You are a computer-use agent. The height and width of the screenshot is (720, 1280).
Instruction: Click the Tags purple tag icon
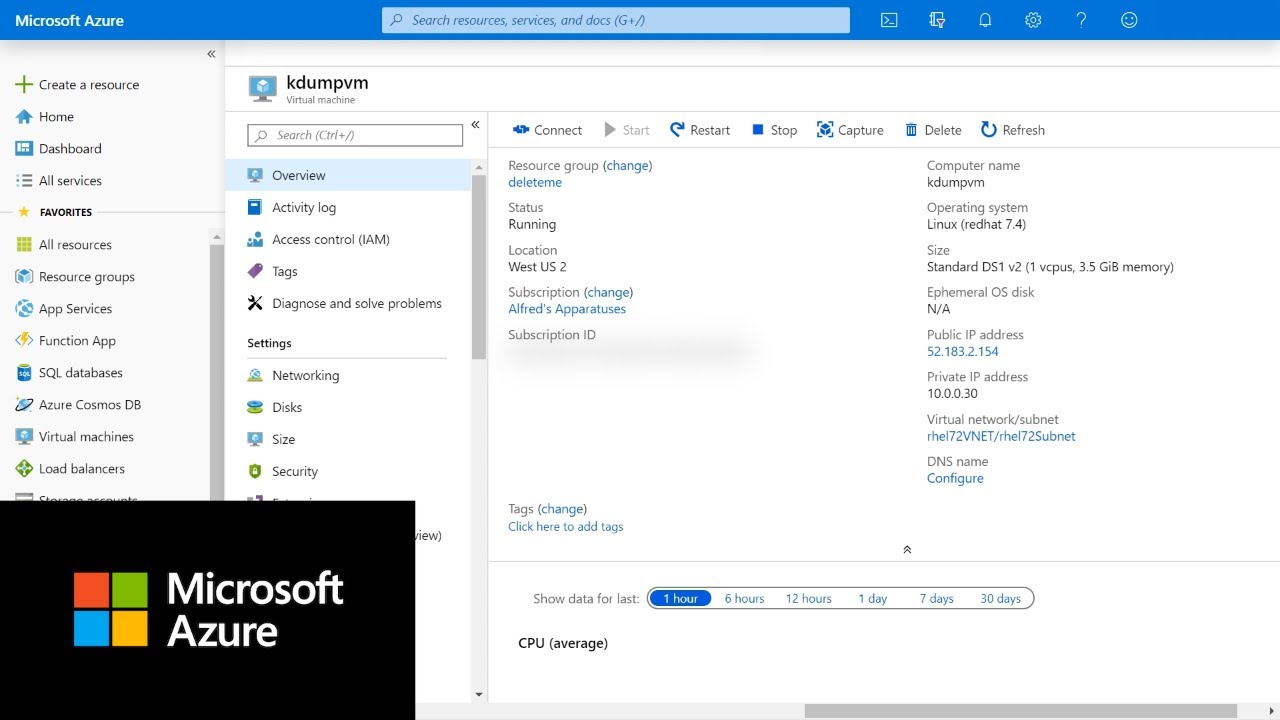click(255, 271)
